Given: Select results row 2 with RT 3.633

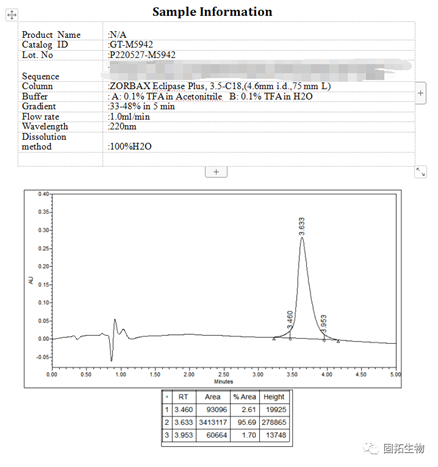Looking at the screenshot, I should coord(226,422).
